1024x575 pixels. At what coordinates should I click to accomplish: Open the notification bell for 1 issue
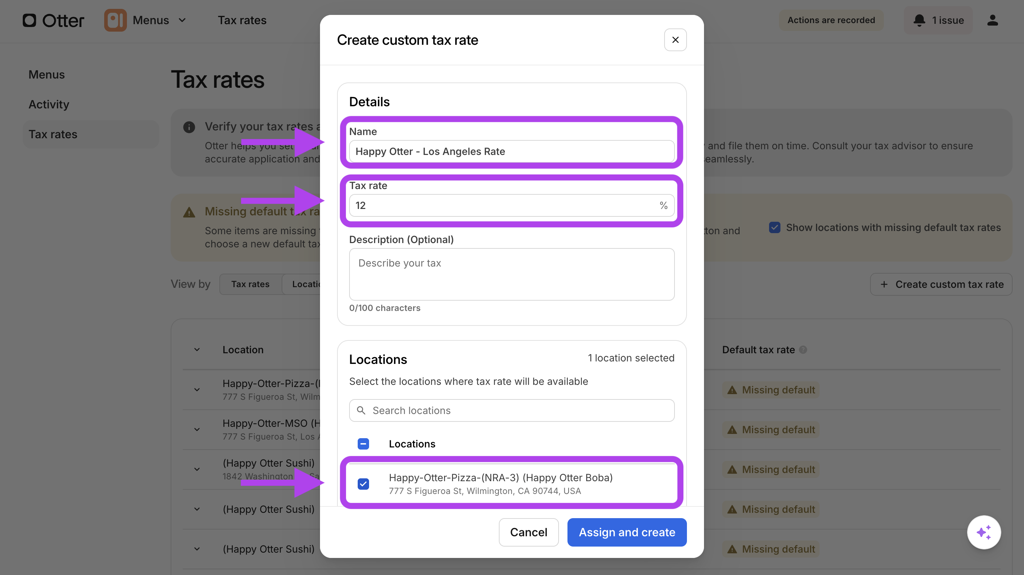click(x=919, y=20)
